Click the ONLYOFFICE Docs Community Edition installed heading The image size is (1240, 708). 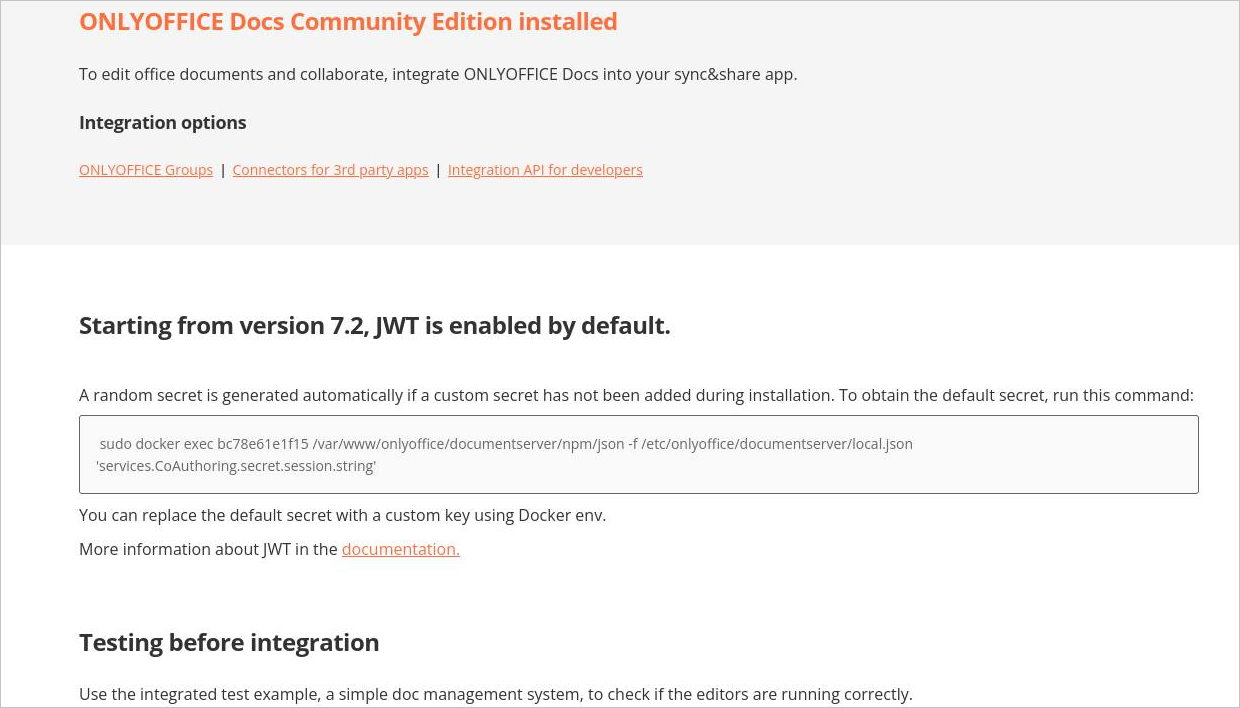348,21
